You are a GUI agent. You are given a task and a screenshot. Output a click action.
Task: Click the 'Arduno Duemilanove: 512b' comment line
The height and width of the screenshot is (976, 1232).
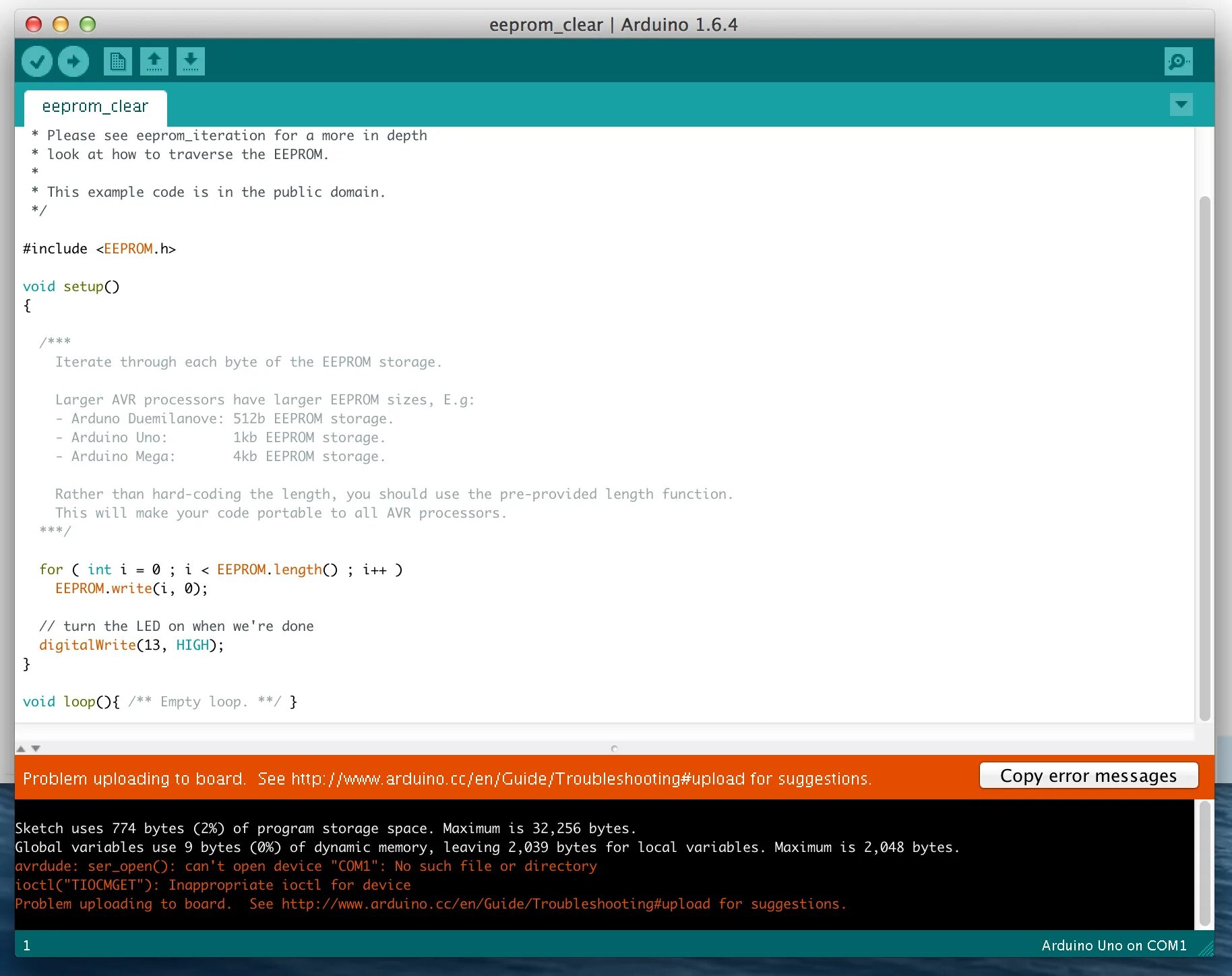tap(224, 419)
